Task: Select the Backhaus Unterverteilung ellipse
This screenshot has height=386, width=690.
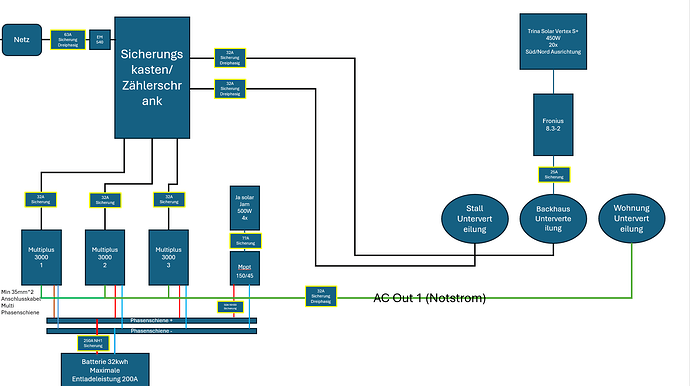Action: click(x=553, y=219)
